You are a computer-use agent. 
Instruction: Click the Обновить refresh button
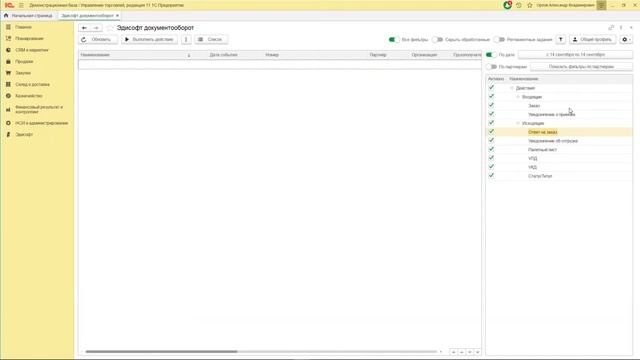coord(98,40)
